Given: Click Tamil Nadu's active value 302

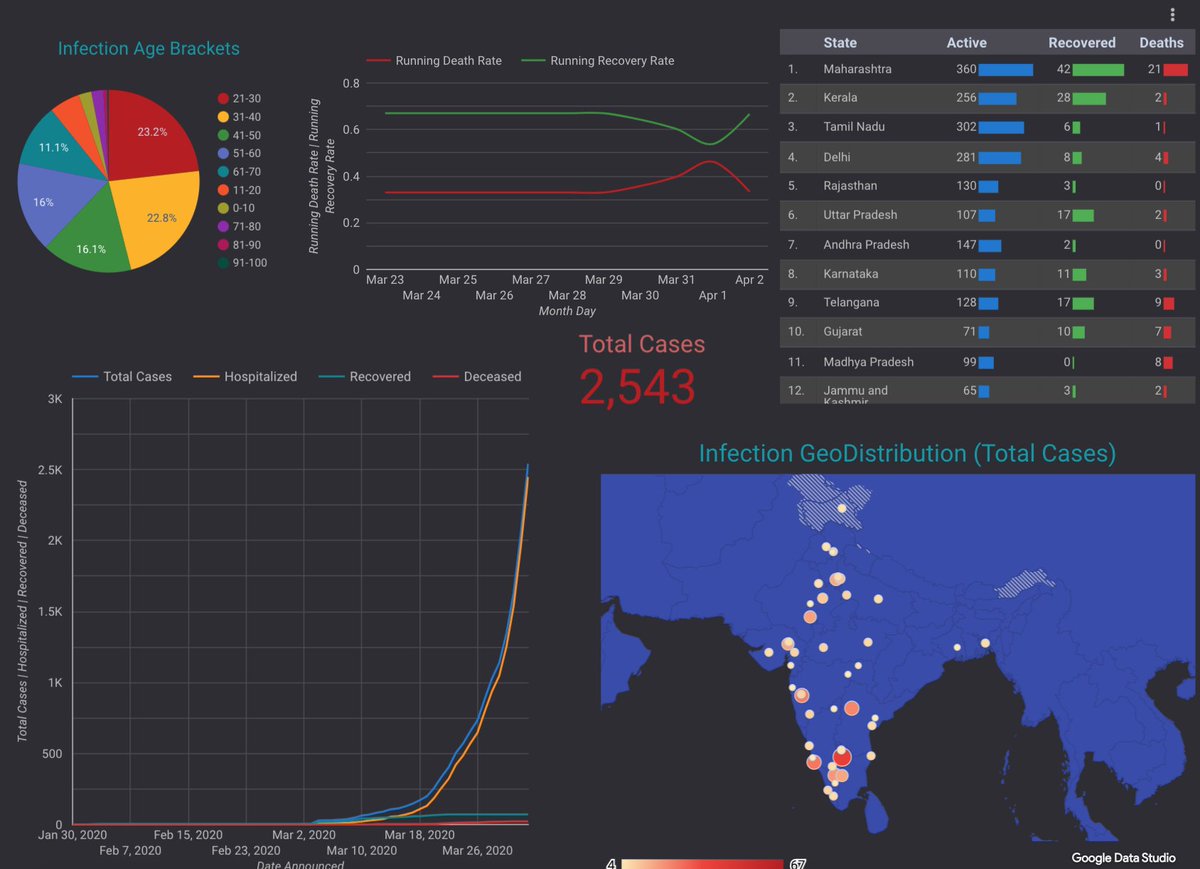Looking at the screenshot, I should tap(966, 127).
